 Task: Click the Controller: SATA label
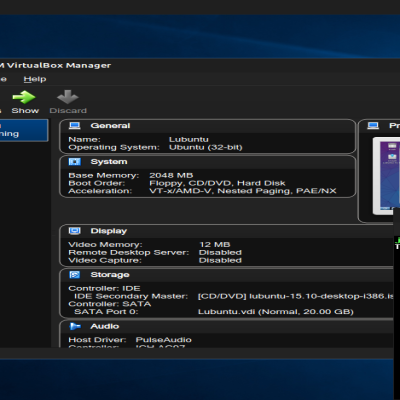pyautogui.click(x=110, y=304)
